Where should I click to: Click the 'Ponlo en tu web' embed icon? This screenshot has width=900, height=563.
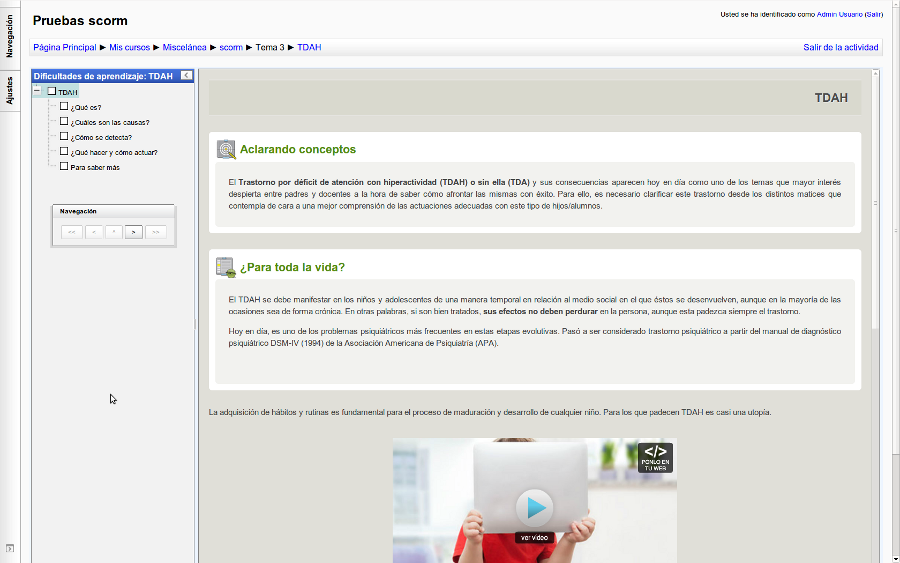[x=655, y=457]
